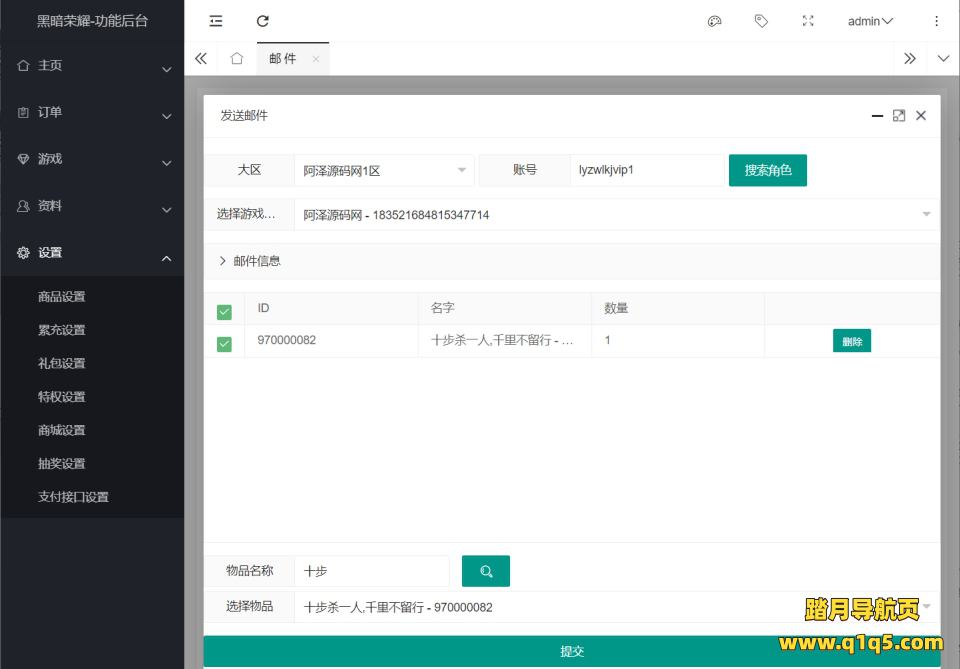The image size is (960, 669).
Task: Open the admin user dropdown
Action: [x=870, y=21]
